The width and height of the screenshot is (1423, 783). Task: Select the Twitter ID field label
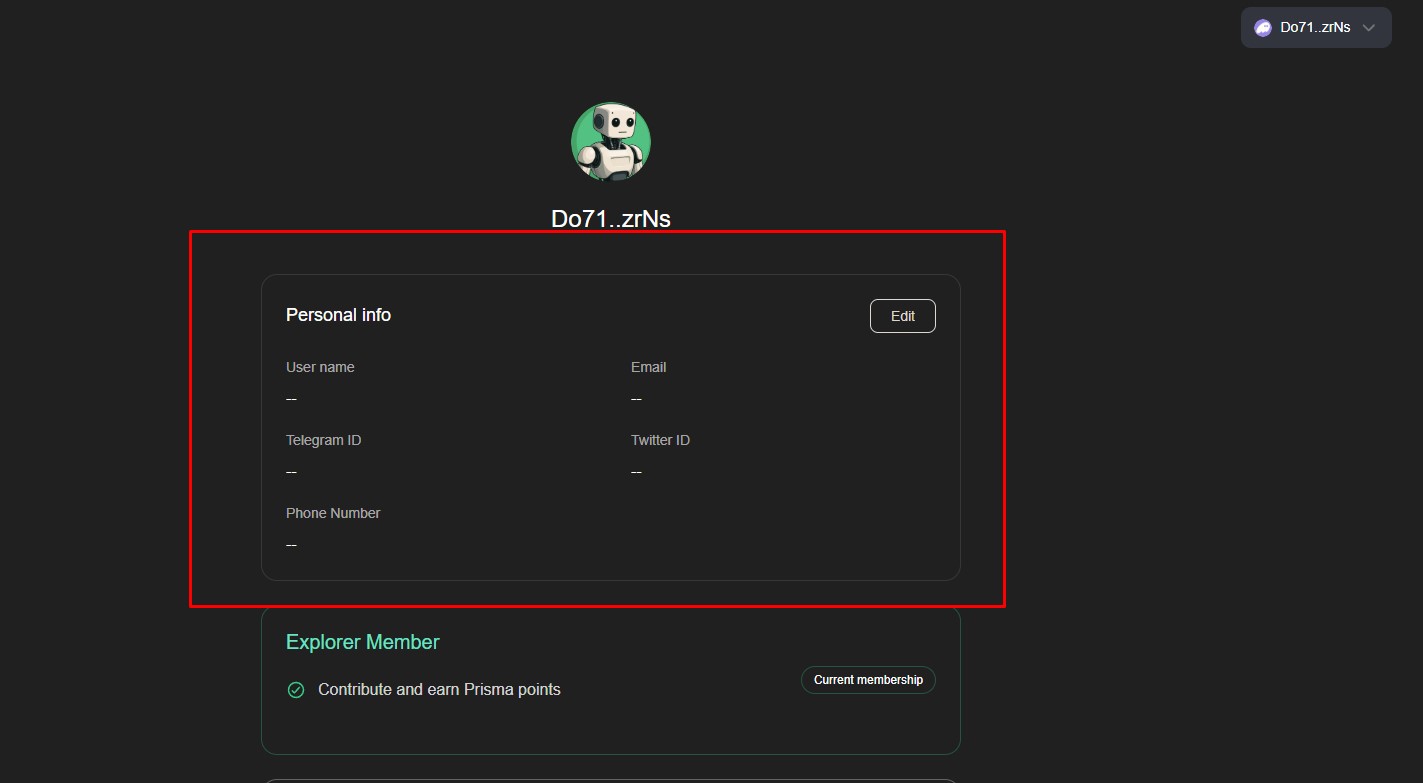tap(660, 440)
